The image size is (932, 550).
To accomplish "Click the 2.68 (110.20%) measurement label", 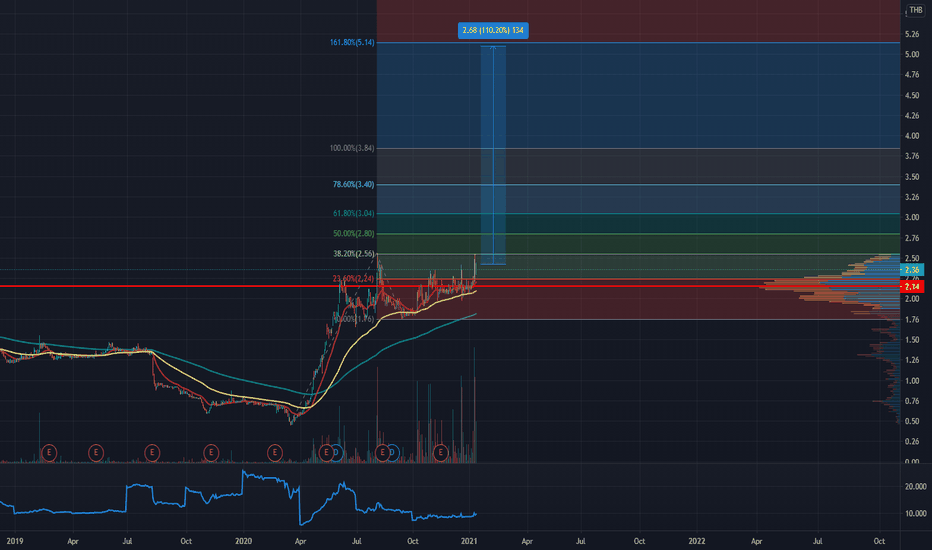I will pos(493,30).
